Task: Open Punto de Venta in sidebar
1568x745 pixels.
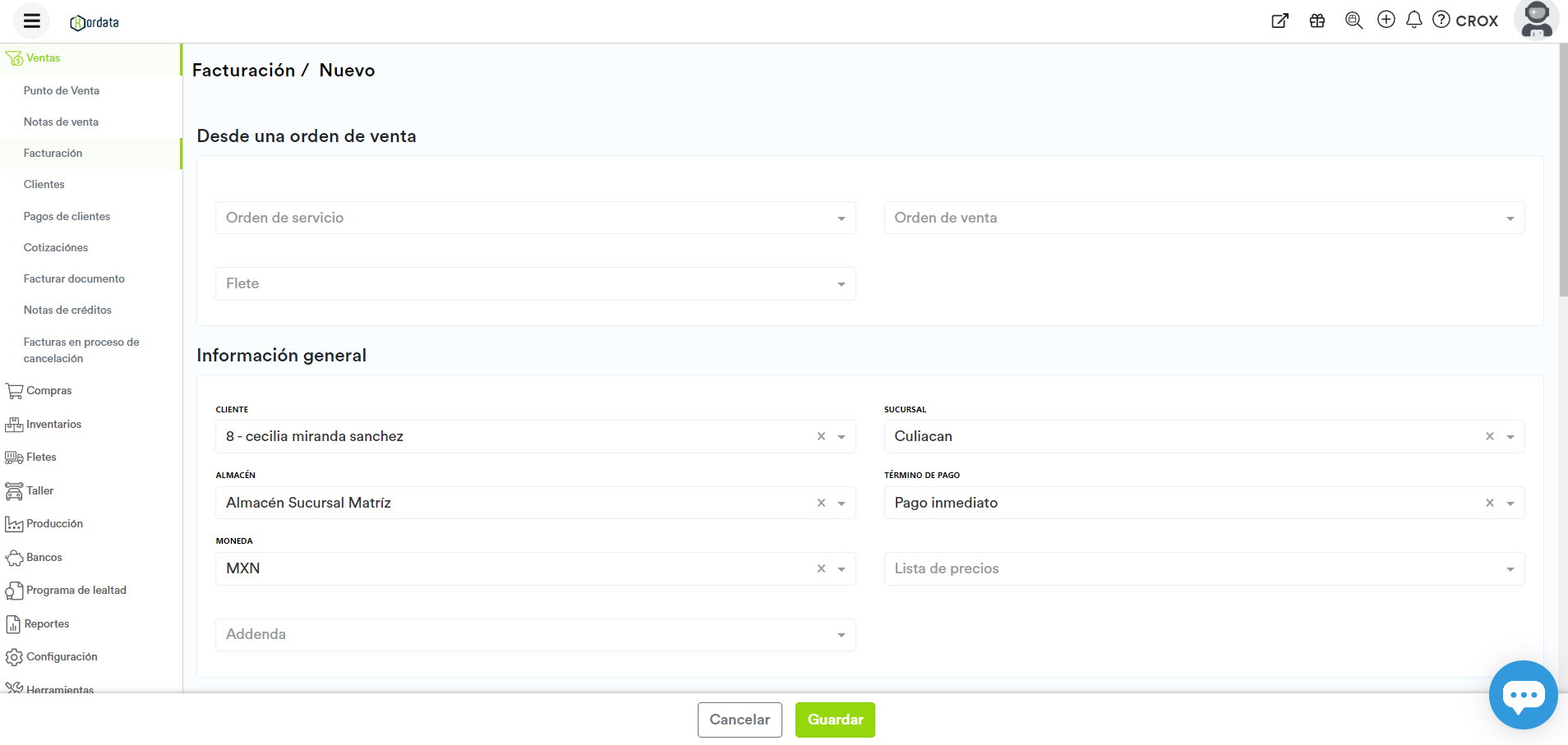Action: pos(62,91)
